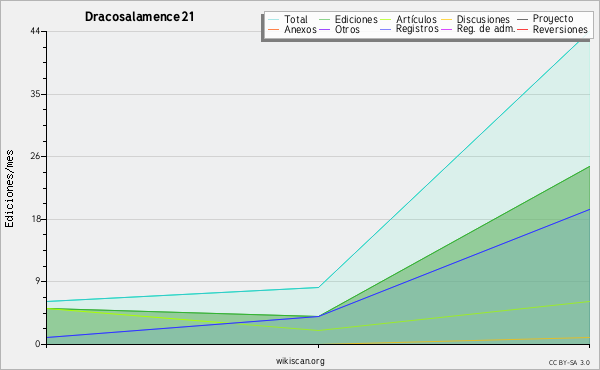Click the Ediciones legend entry

point(348,19)
